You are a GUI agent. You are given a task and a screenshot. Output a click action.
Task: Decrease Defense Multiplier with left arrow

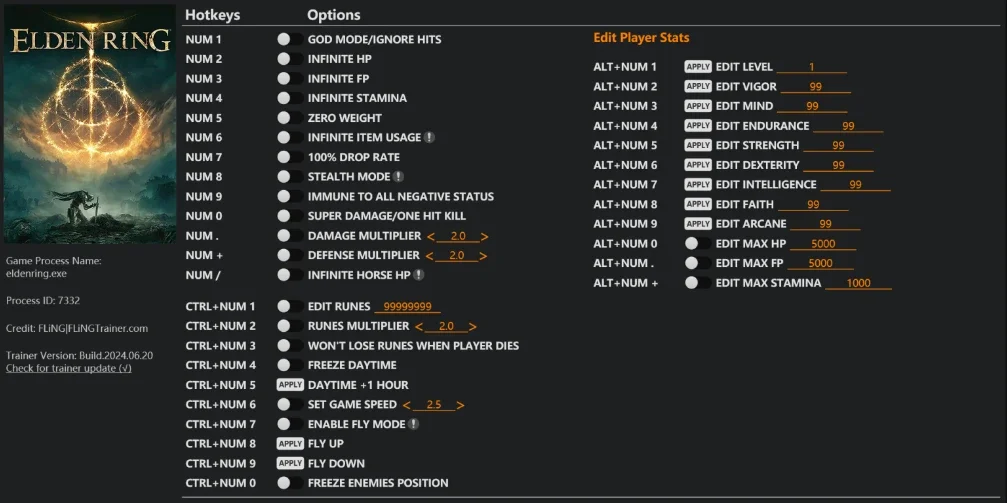pos(431,256)
